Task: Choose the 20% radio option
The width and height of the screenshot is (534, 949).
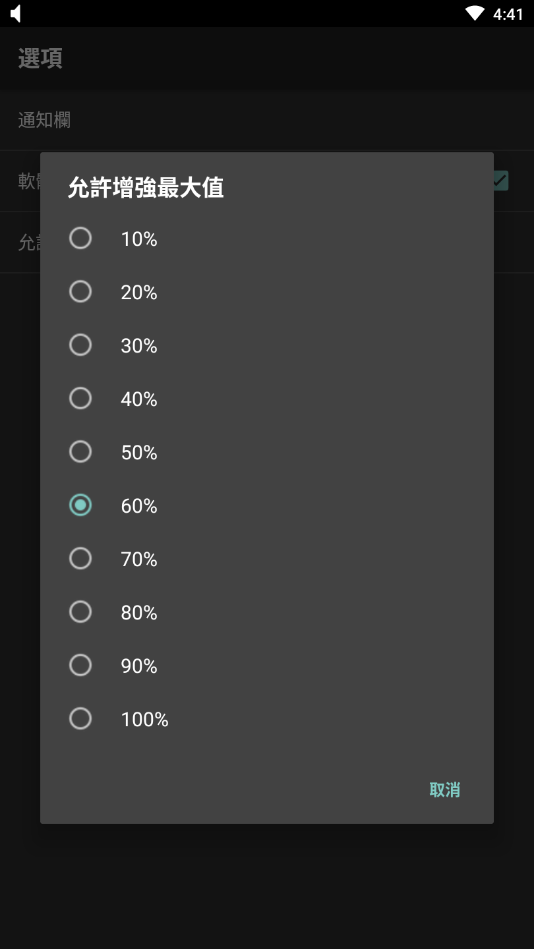Action: 81,292
